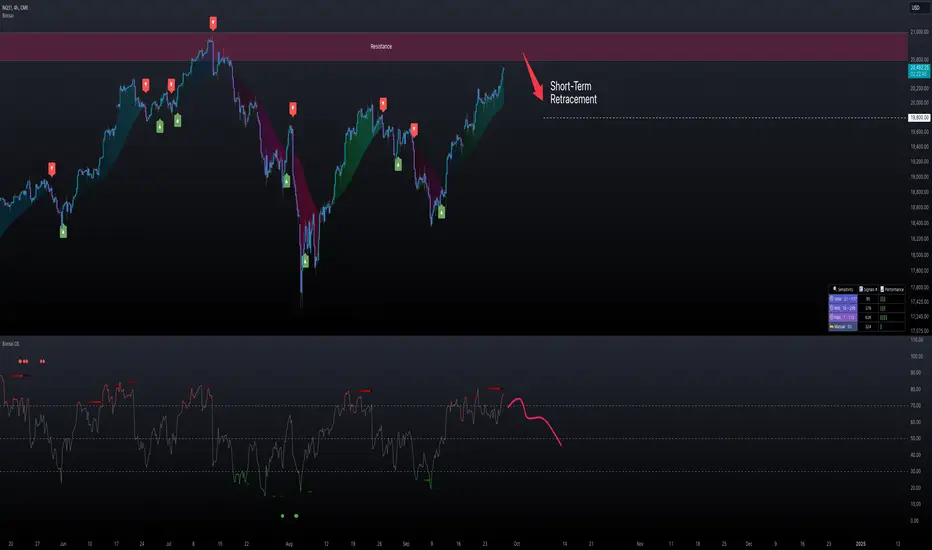Select the Nov label on the time axis
The image size is (932, 550).
coord(640,543)
